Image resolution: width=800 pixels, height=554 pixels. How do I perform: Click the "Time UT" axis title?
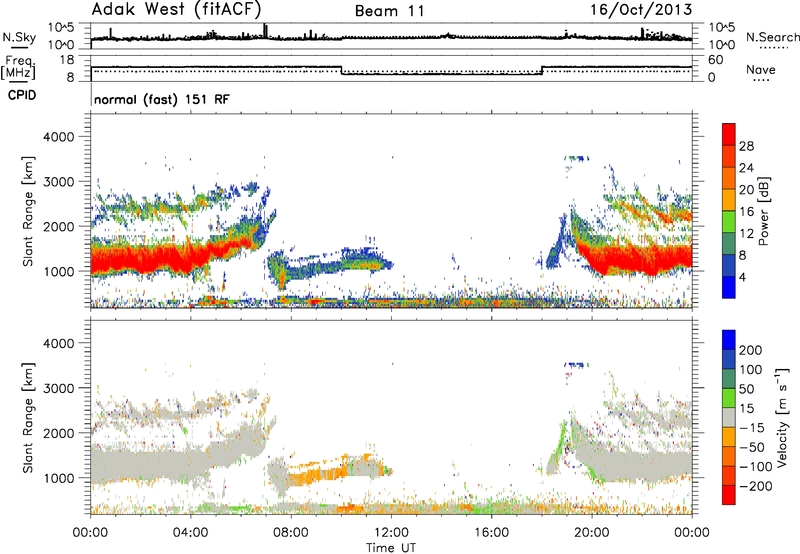[391, 547]
